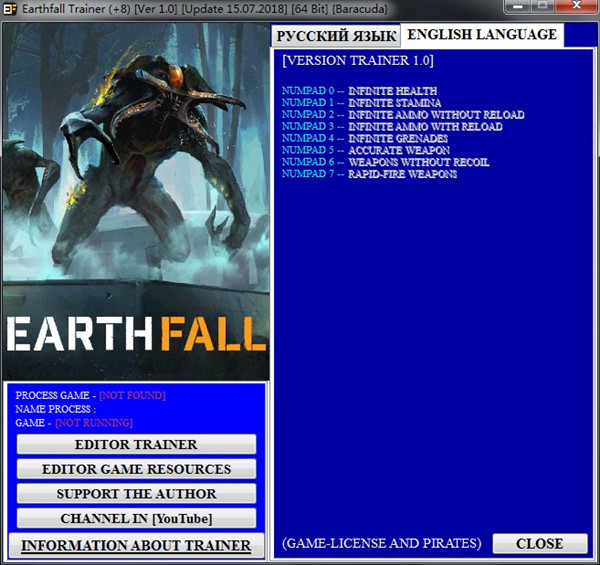Select the NUMPAD 0 Infinite Health line
The width and height of the screenshot is (600, 565).
coord(359,91)
